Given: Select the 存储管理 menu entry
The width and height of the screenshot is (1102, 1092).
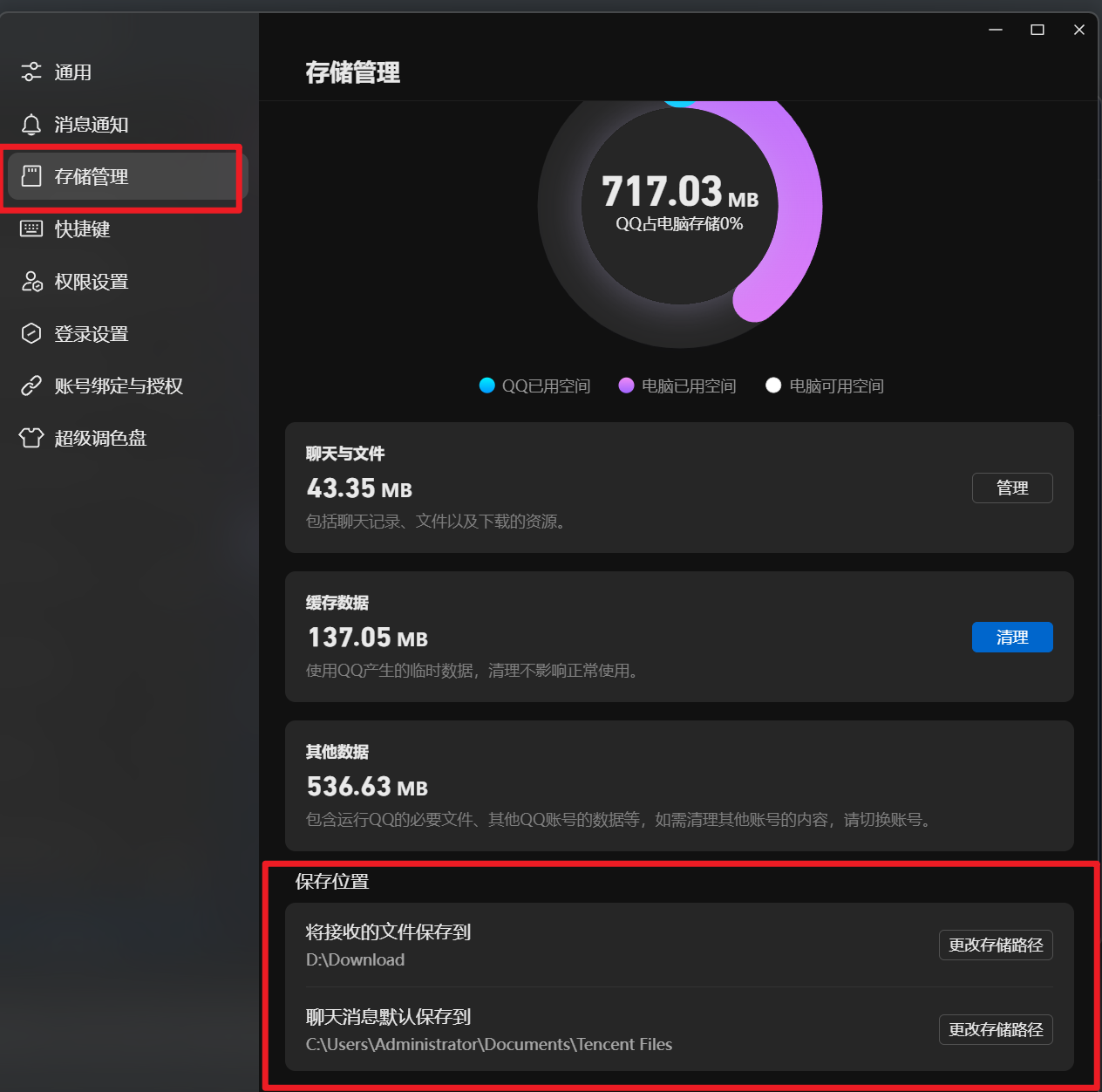Looking at the screenshot, I should pos(128,177).
